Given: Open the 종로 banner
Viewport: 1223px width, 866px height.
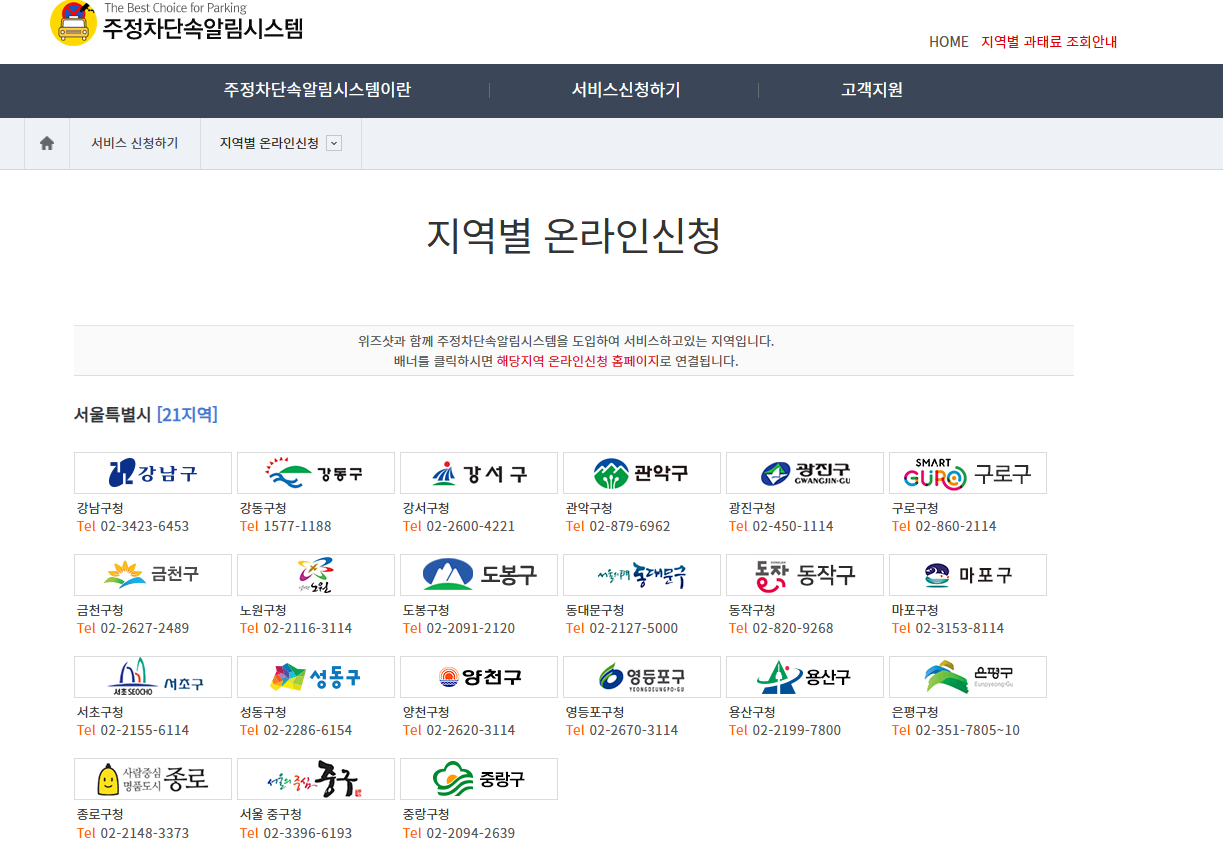Looking at the screenshot, I should [x=153, y=779].
